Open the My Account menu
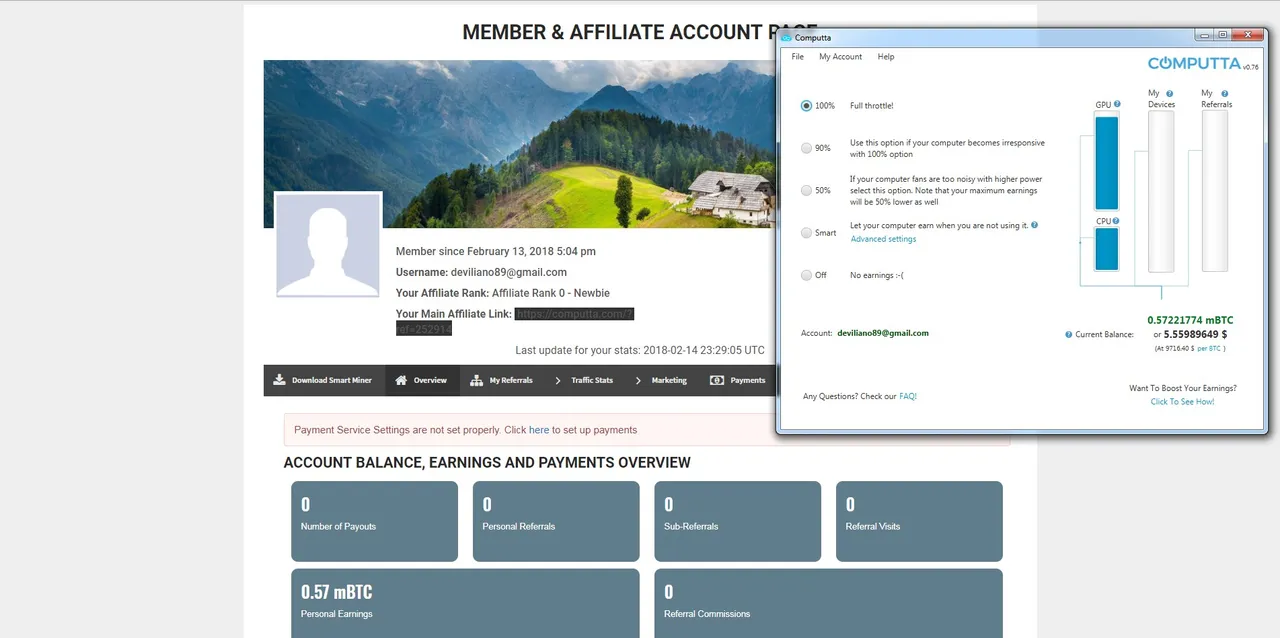 840,57
